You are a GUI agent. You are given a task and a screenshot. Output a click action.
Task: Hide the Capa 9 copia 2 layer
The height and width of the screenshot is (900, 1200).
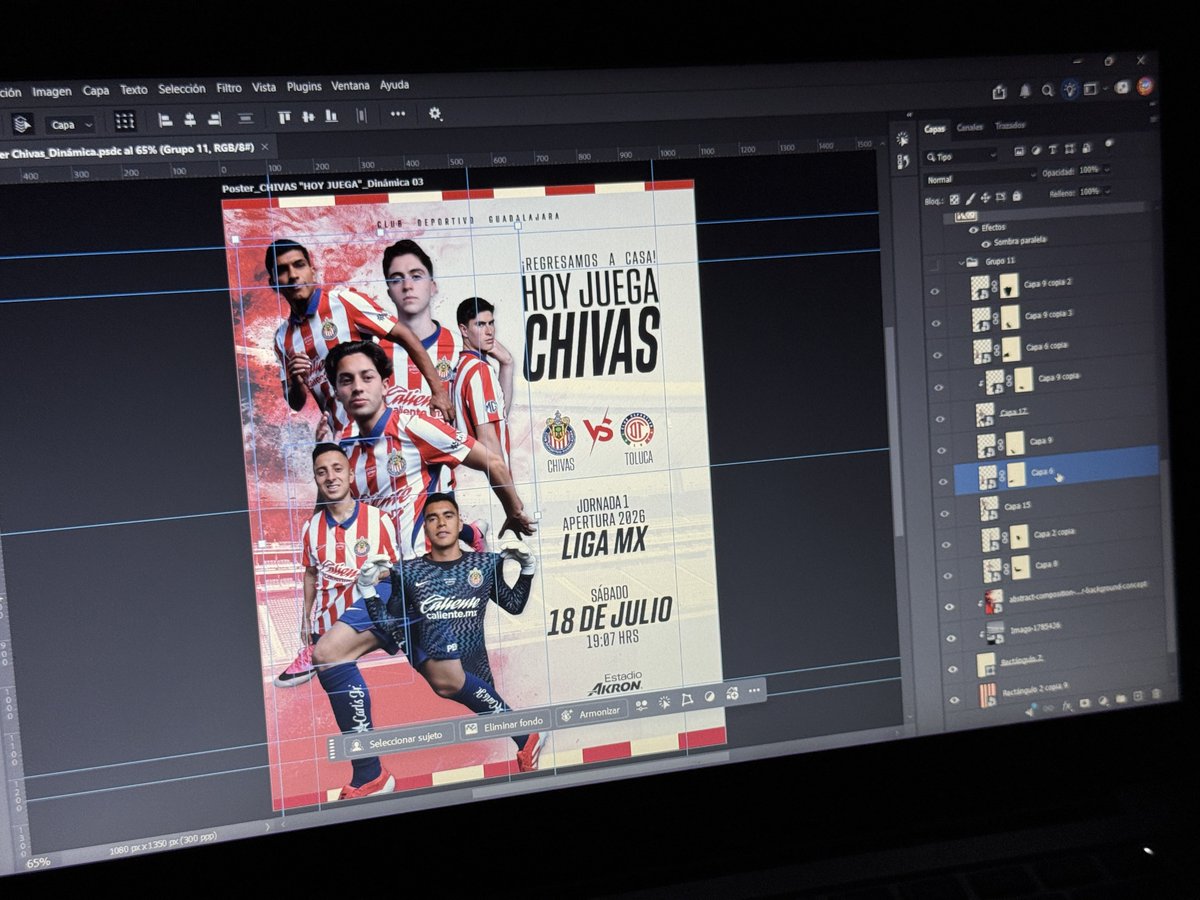pos(934,291)
